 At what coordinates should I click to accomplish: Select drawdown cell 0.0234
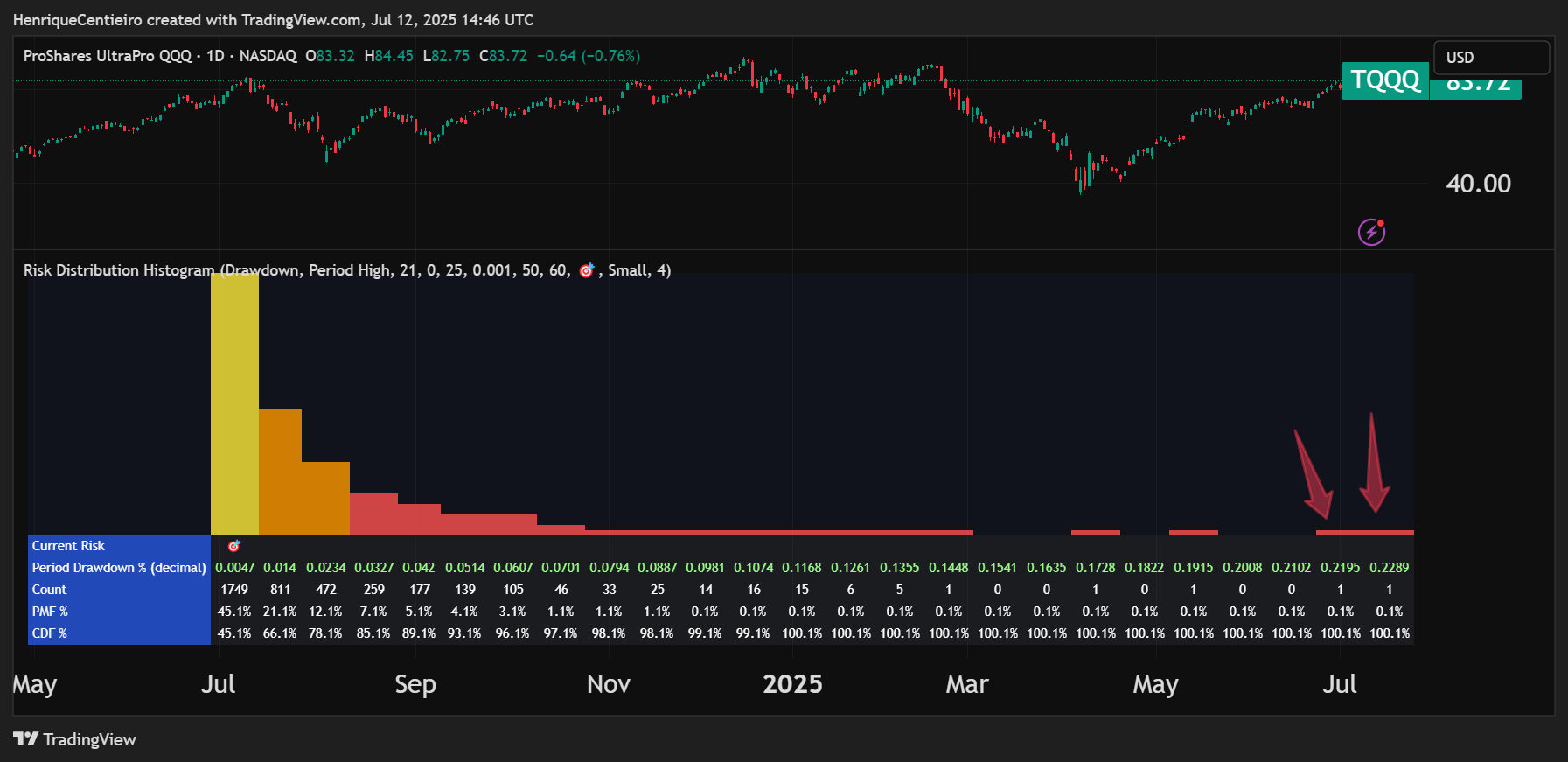pyautogui.click(x=325, y=568)
